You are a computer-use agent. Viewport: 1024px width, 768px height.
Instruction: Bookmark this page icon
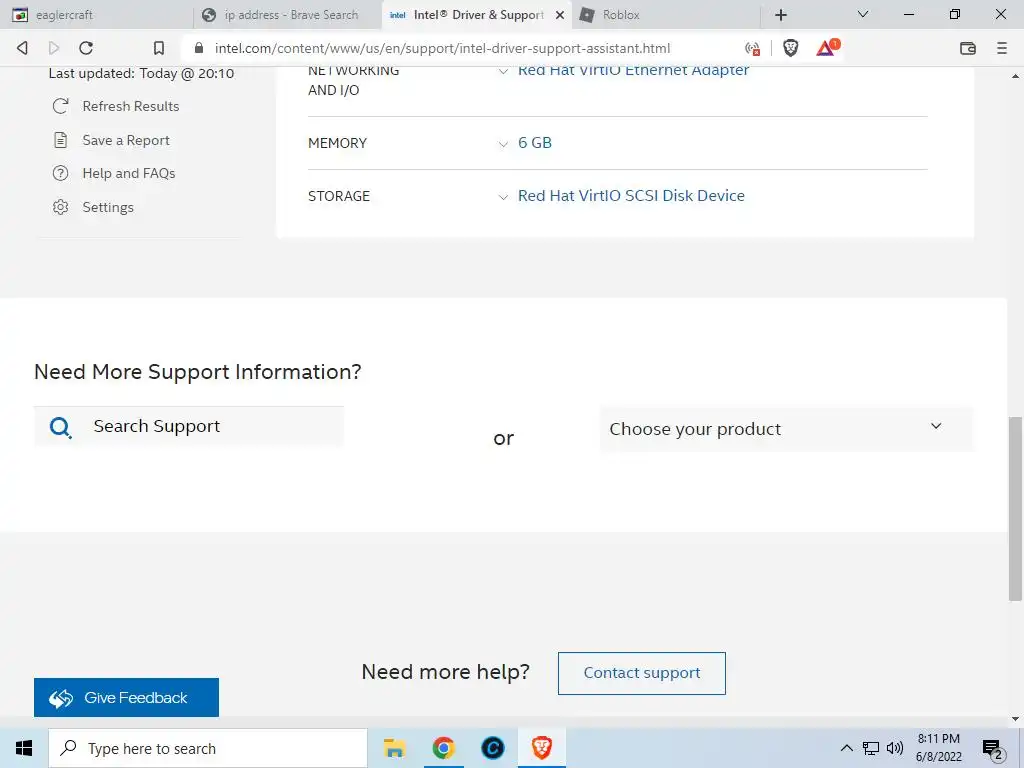coord(159,48)
